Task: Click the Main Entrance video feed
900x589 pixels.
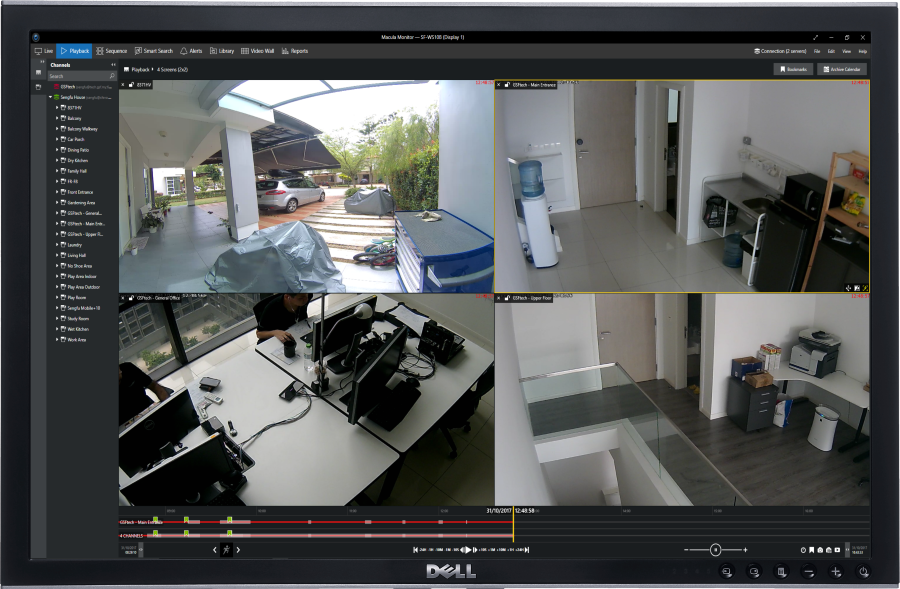Action: click(682, 187)
